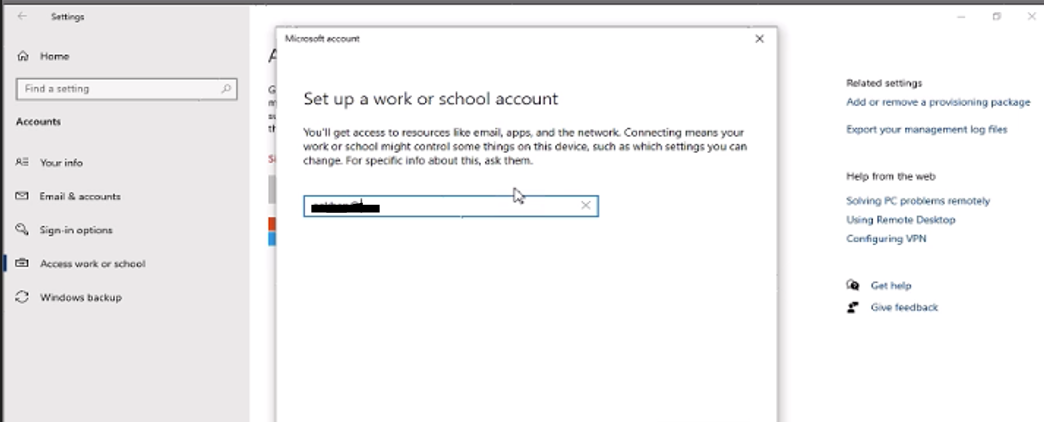
Task: Clear the email field using the X
Action: tap(585, 206)
